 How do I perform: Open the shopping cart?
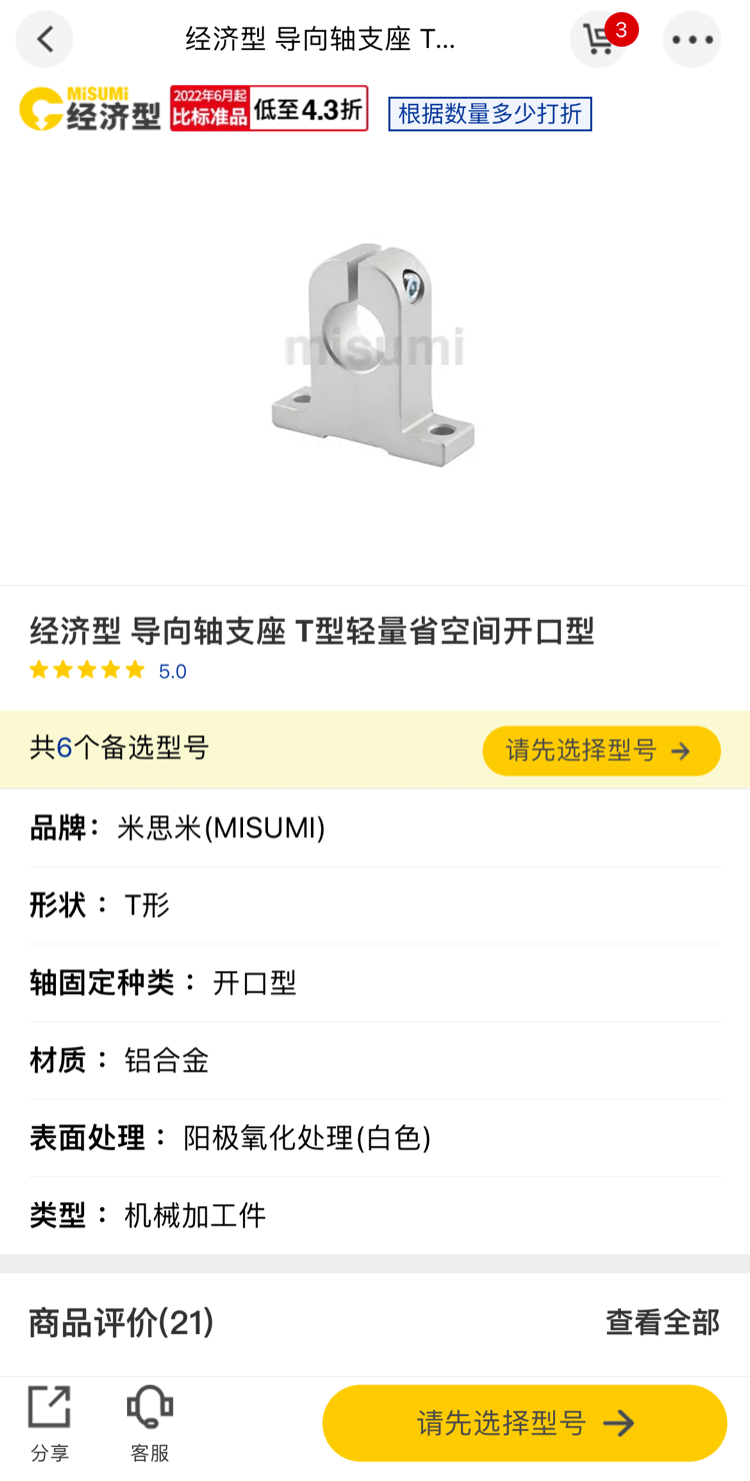(x=598, y=40)
